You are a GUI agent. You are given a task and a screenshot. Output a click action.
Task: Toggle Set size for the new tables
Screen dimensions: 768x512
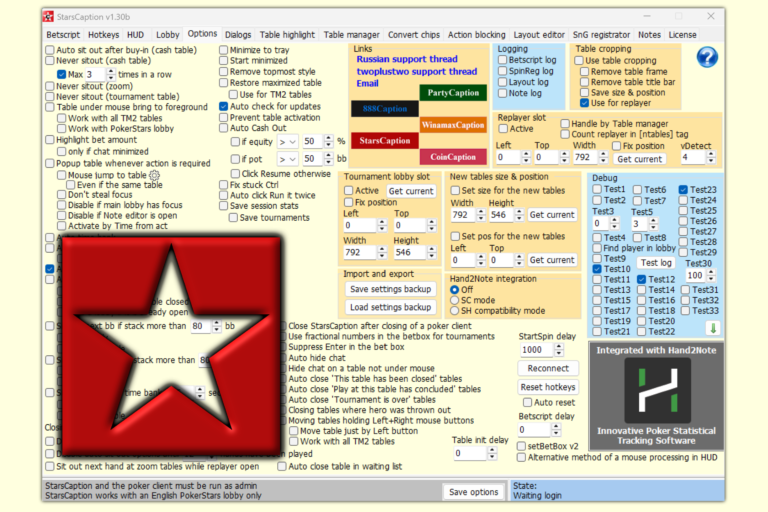point(455,190)
